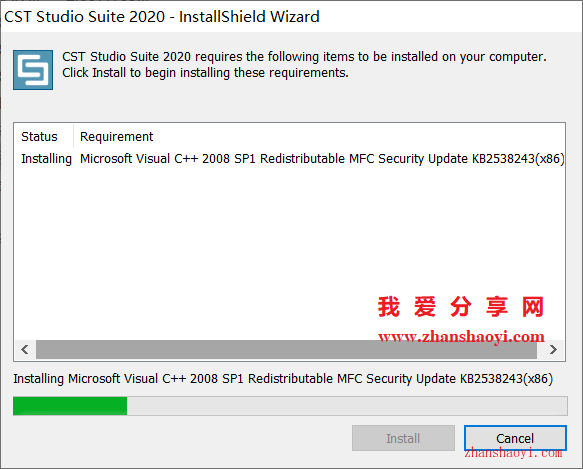Screen dimensions: 583x469
Task: Click the right scroll arrow in the requirements list
Action: click(x=553, y=350)
